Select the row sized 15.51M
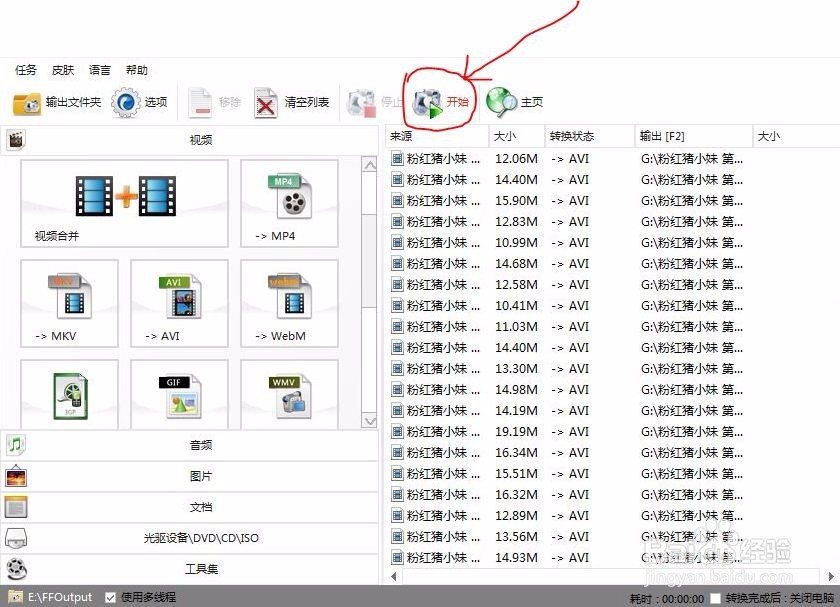The image size is (840, 607). coord(612,474)
